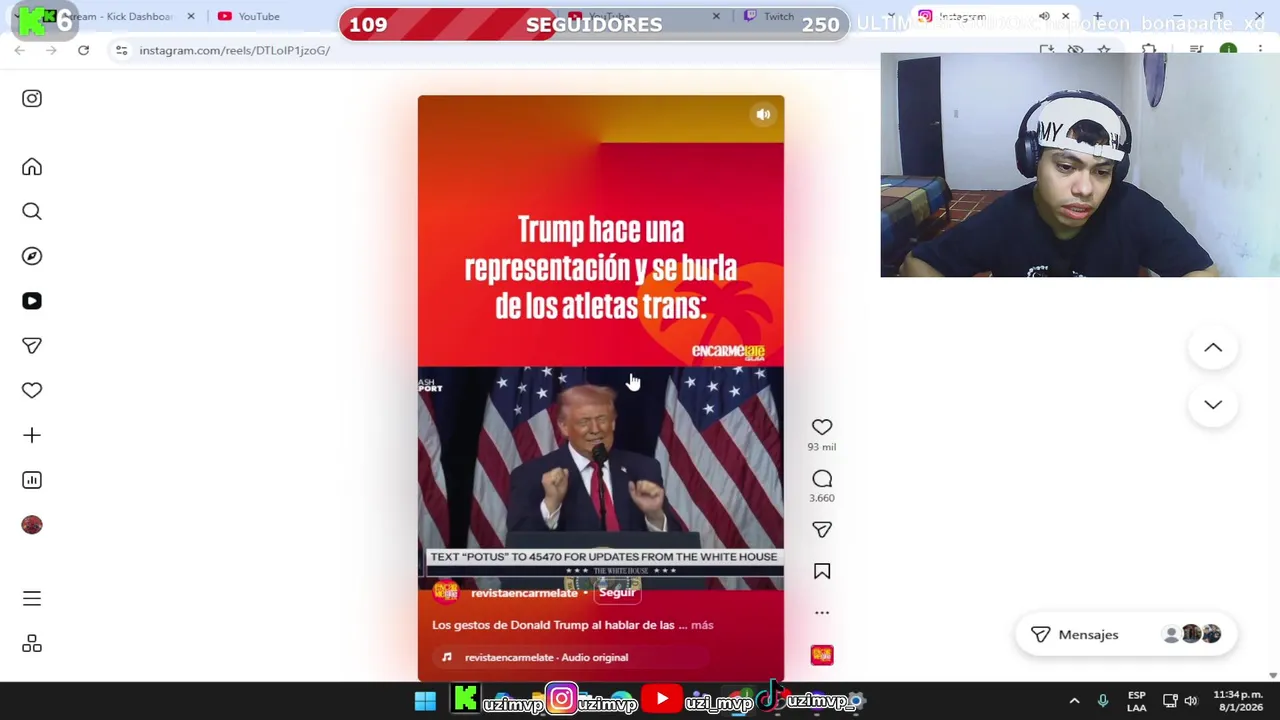Open the Meta apps grid icon
Screen dimensions: 1280x720
[32, 643]
